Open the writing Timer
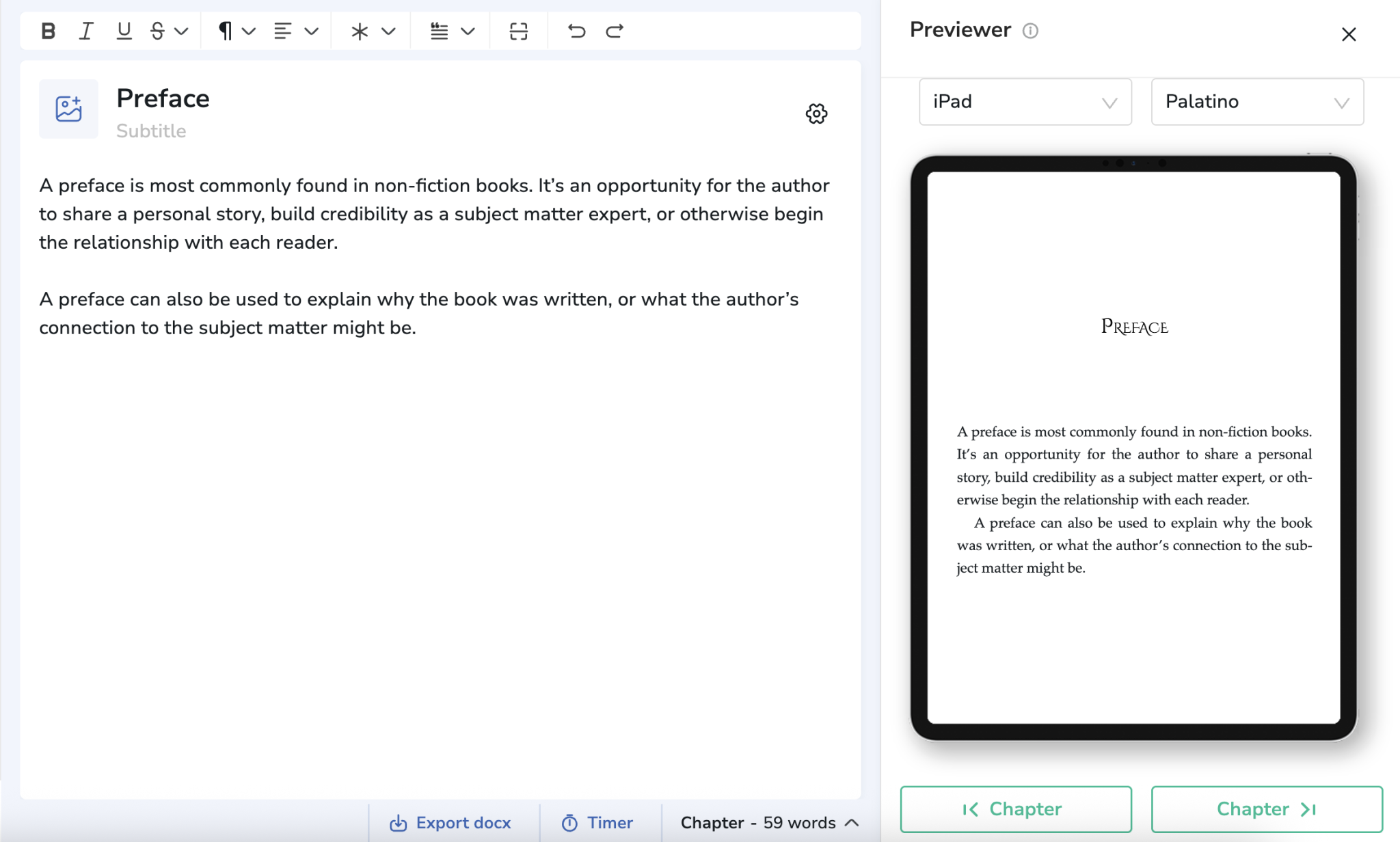 tap(597, 823)
